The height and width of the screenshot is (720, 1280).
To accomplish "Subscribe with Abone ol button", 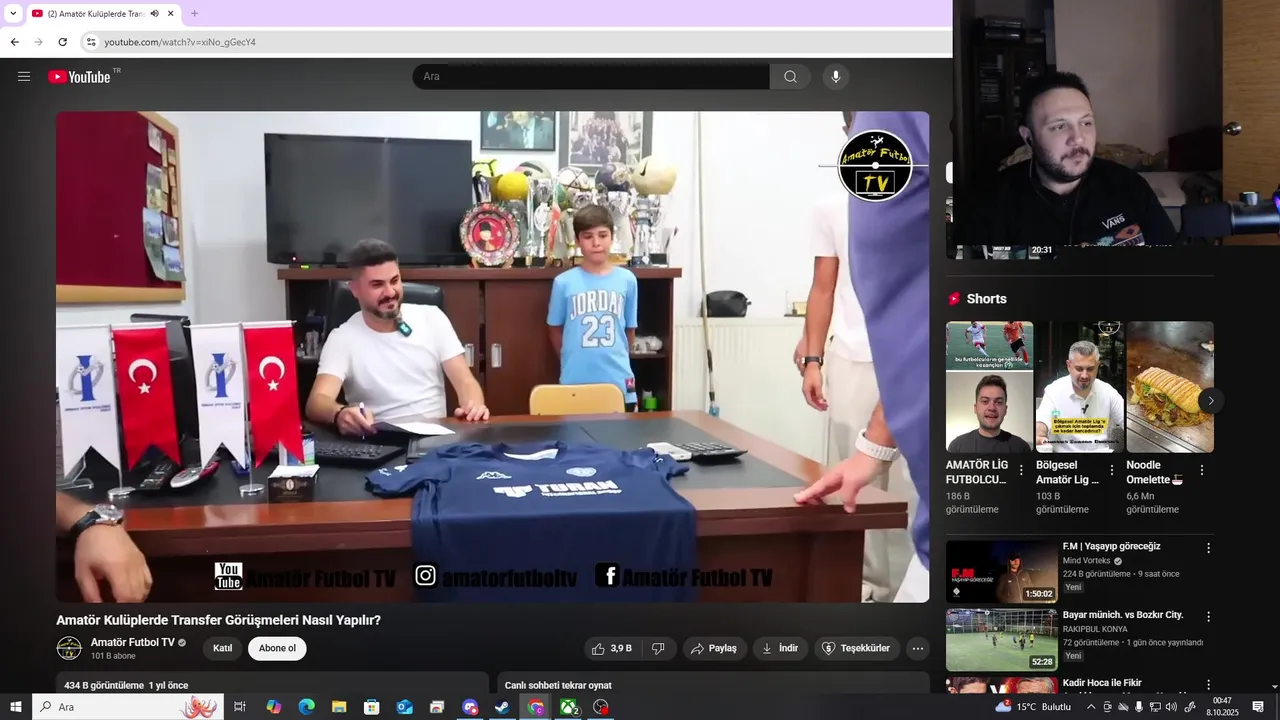I will click(x=277, y=648).
